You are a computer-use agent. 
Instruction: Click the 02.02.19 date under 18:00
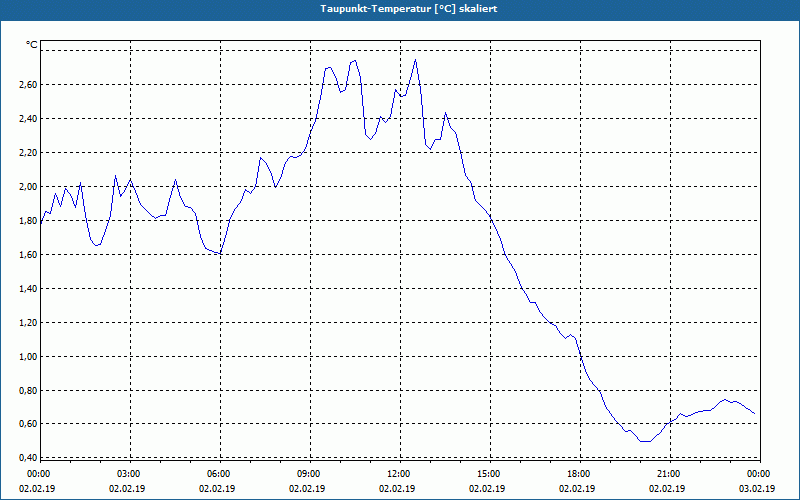coord(577,489)
